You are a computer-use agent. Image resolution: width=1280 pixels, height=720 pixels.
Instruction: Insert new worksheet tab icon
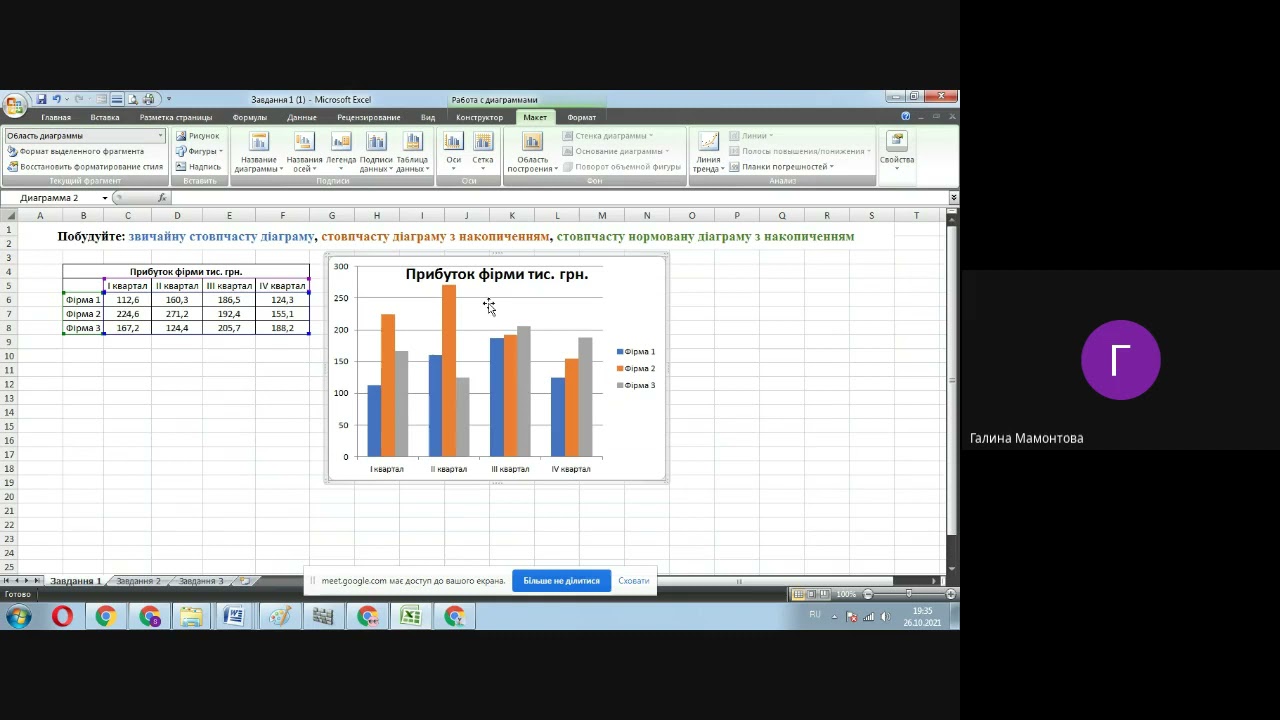pyautogui.click(x=243, y=581)
